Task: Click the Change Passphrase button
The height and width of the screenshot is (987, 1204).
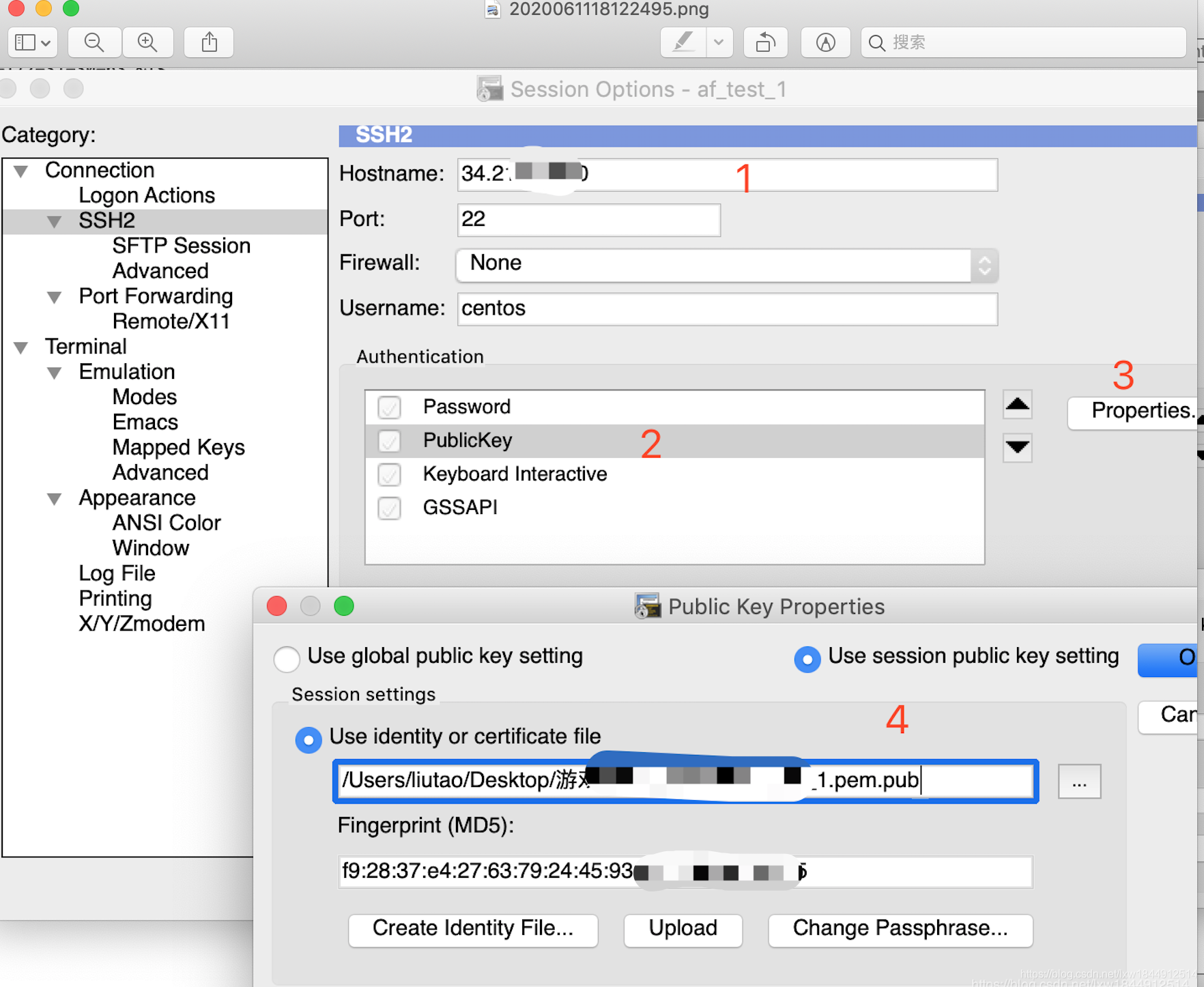Action: tap(900, 929)
